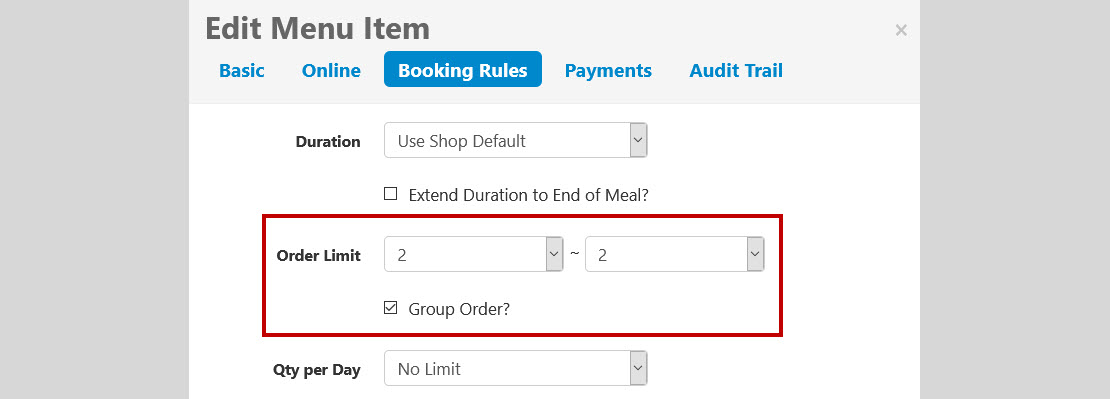1110x399 pixels.
Task: View the Audit Trail tab
Action: point(736,70)
